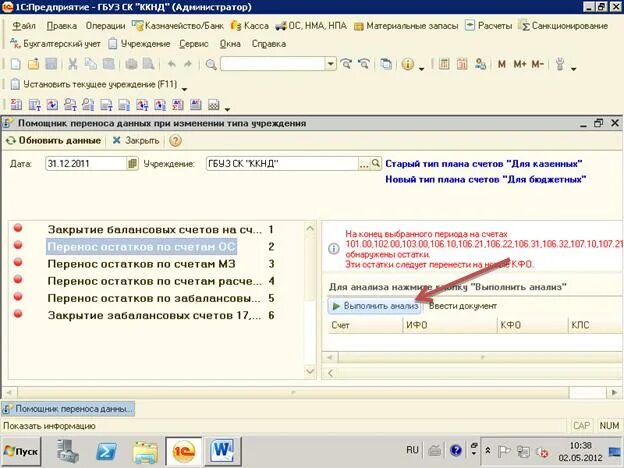Open the Учреждение menu
The image size is (624, 468).
pyautogui.click(x=139, y=44)
